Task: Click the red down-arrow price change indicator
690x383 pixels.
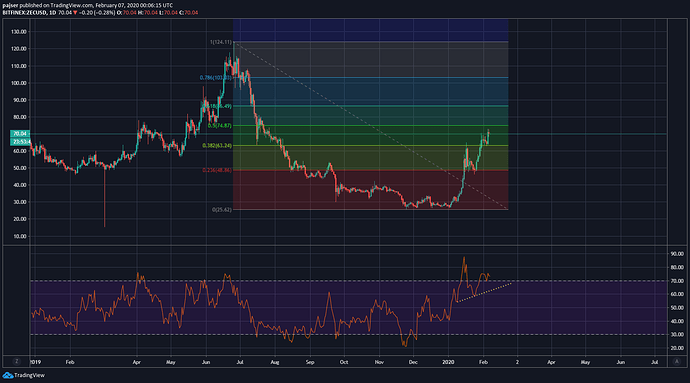Action: pos(75,13)
